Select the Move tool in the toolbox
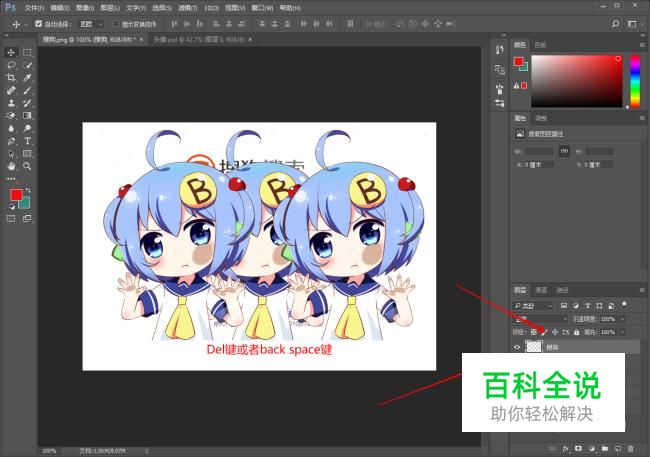This screenshot has height=457, width=650. pyautogui.click(x=11, y=52)
